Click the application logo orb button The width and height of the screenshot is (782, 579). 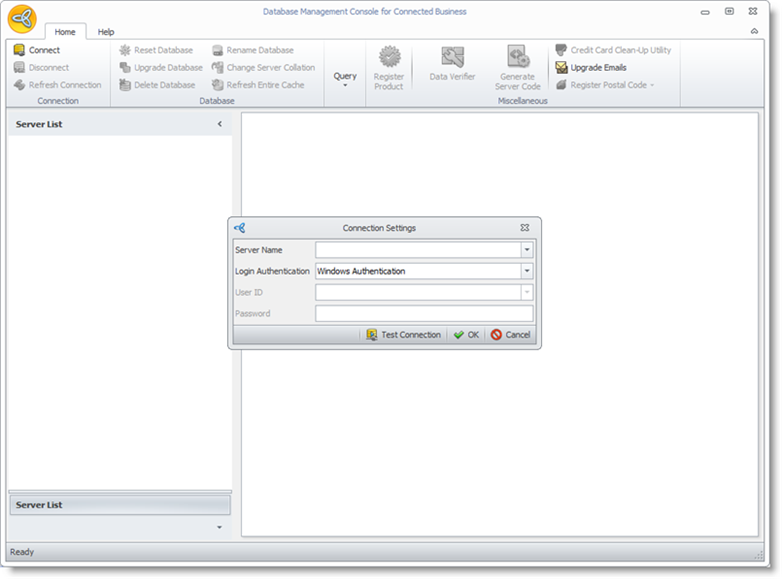click(x=23, y=19)
